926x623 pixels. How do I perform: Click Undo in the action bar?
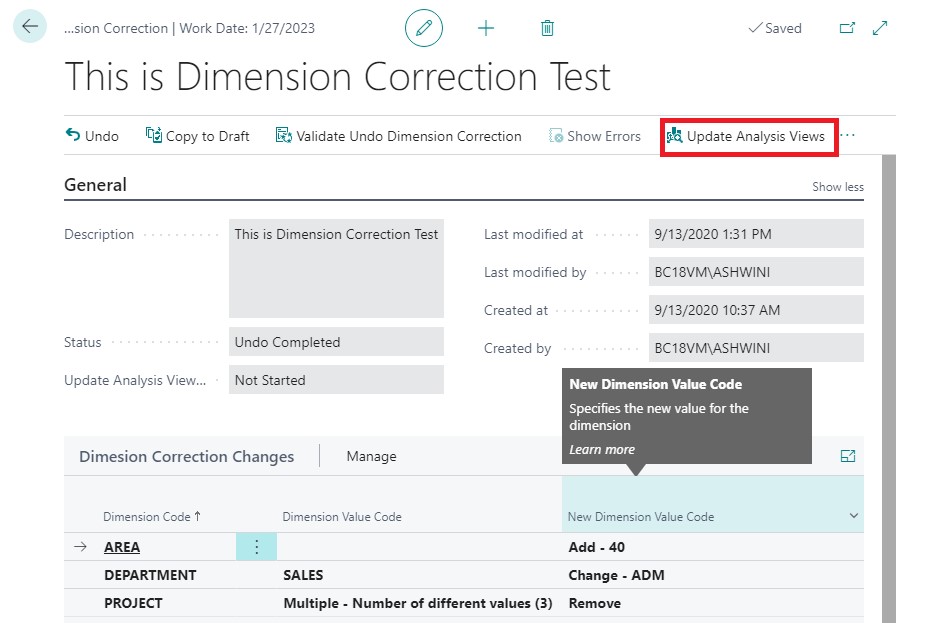point(92,136)
